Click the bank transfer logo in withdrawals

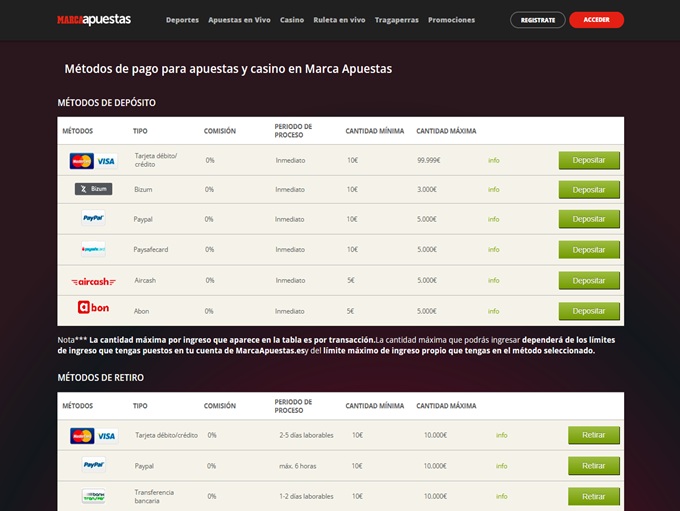click(x=93, y=496)
